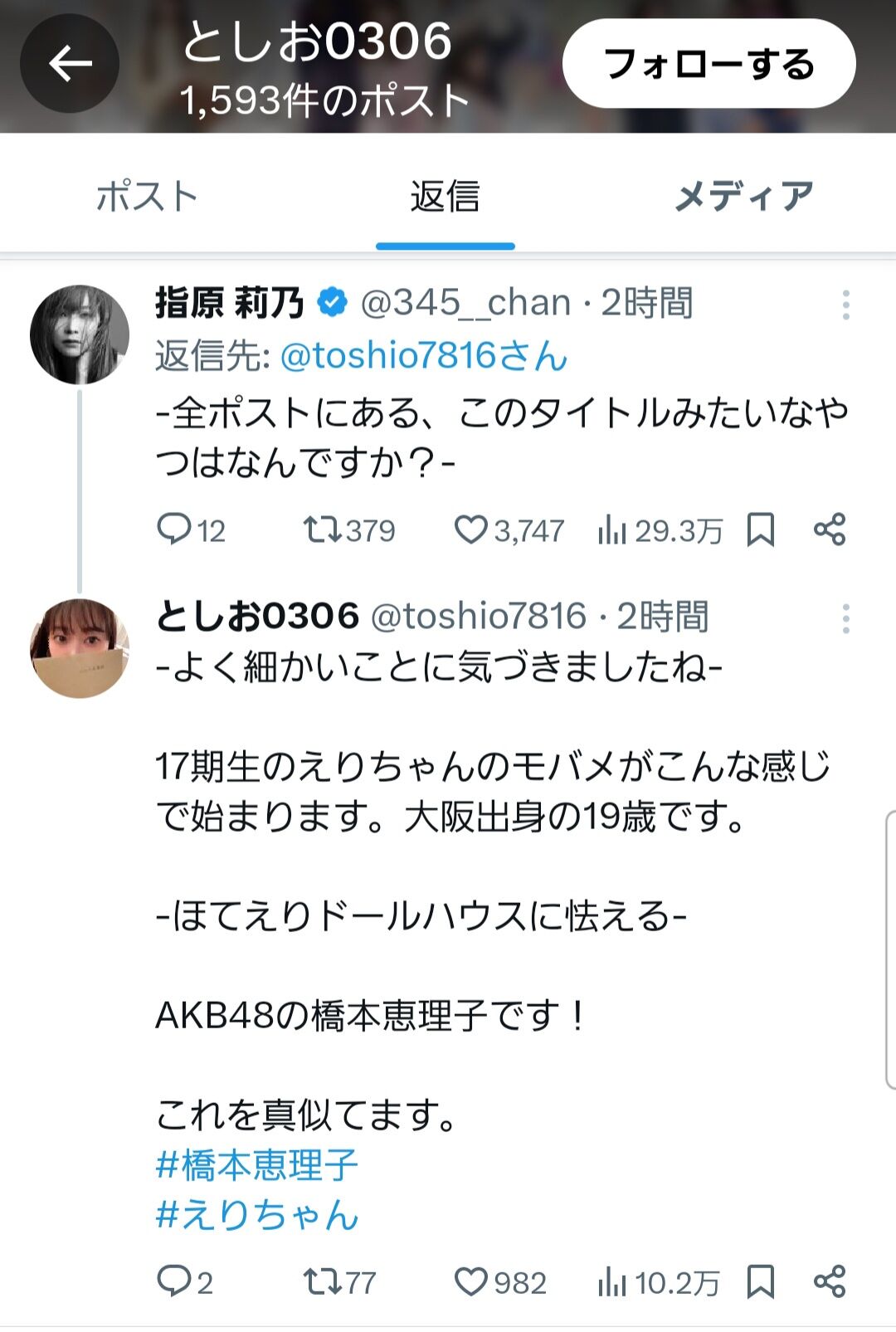Open the #橋本恵理子 hashtag link
This screenshot has height=1332, width=896.
coord(257,1165)
